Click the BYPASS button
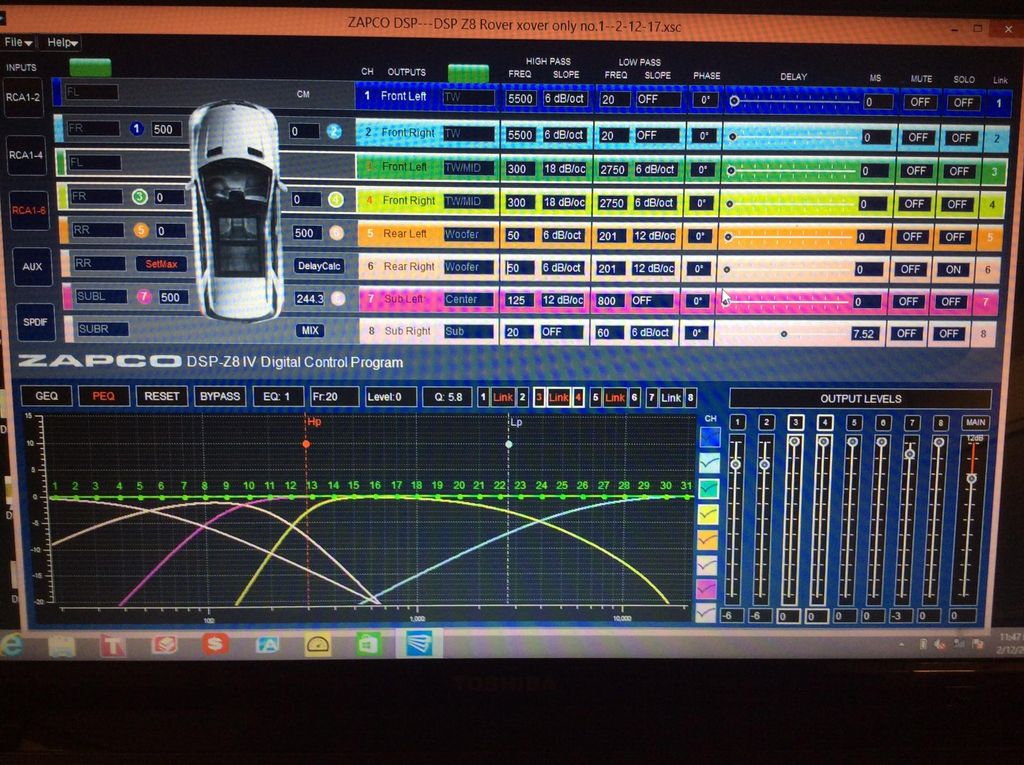The height and width of the screenshot is (765, 1024). [220, 396]
